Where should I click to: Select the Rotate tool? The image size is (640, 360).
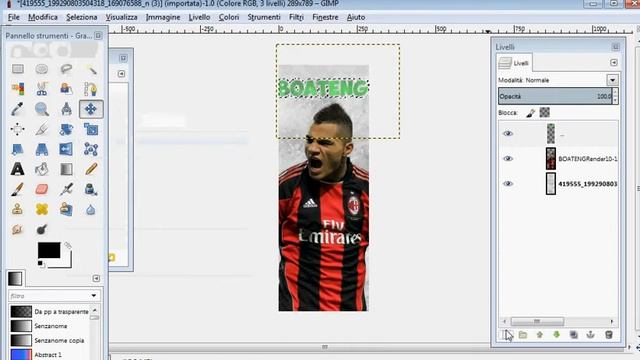pos(66,129)
